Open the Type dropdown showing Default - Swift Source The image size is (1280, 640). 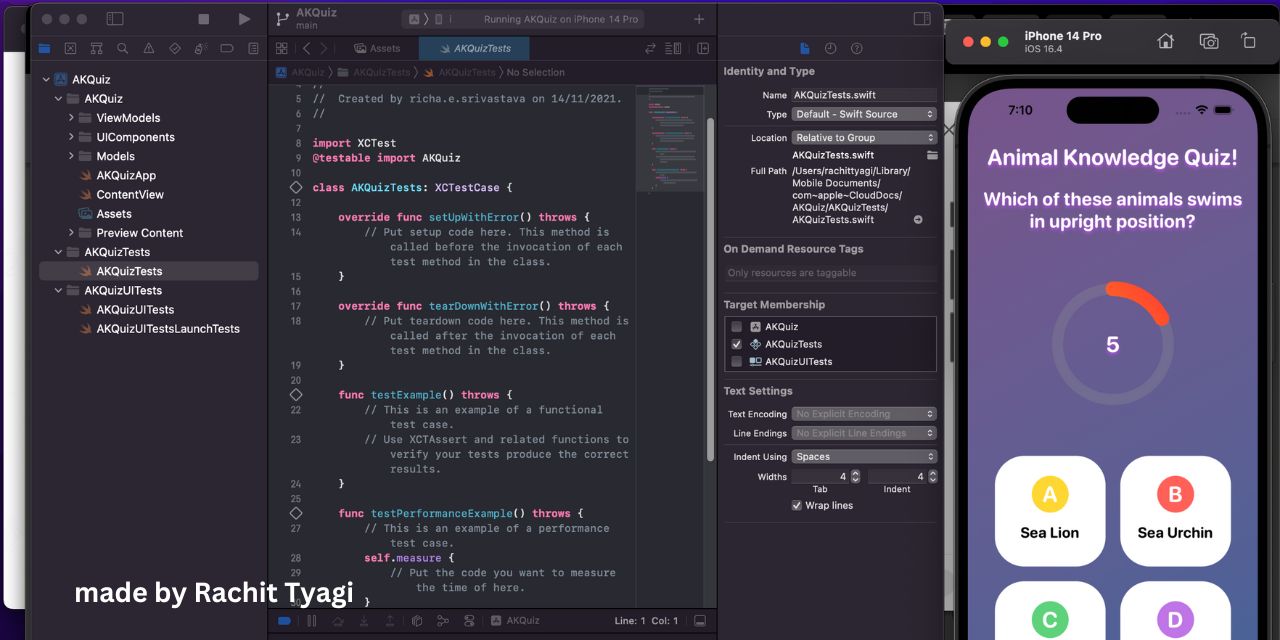[x=864, y=113]
